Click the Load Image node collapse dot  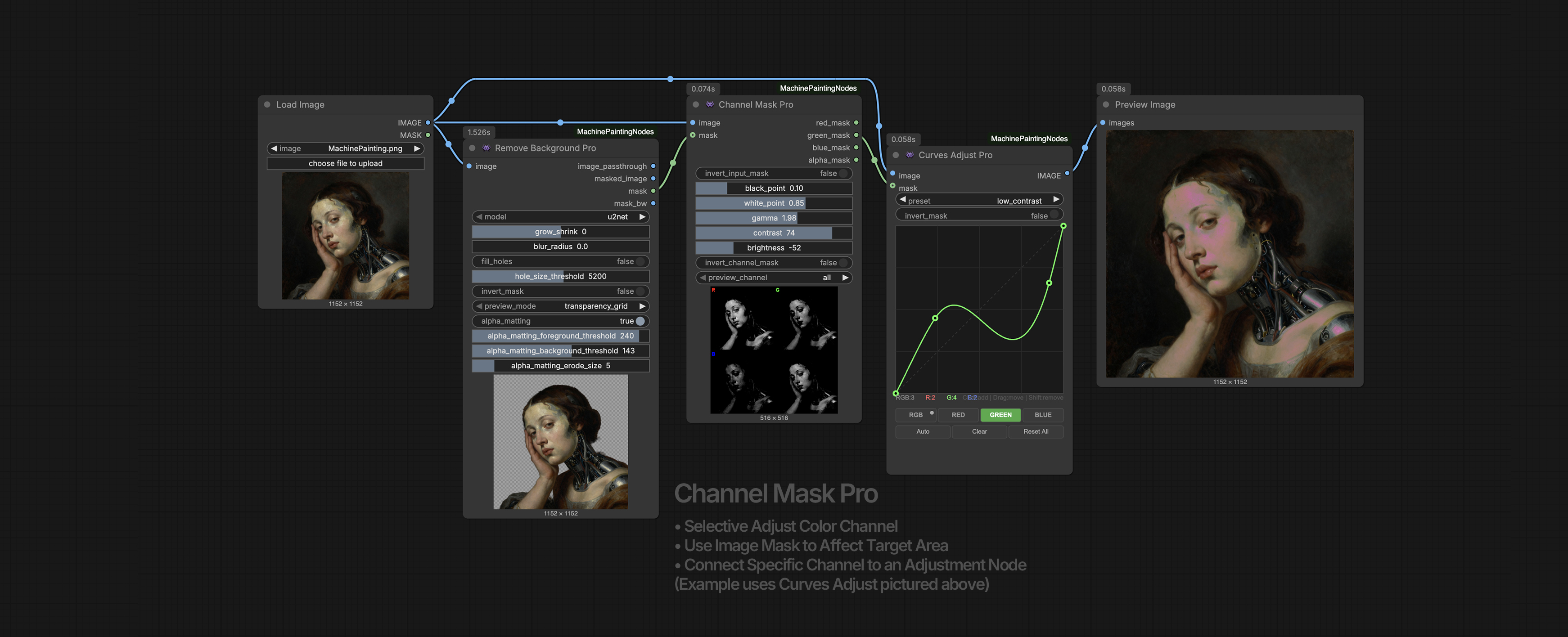pos(267,105)
